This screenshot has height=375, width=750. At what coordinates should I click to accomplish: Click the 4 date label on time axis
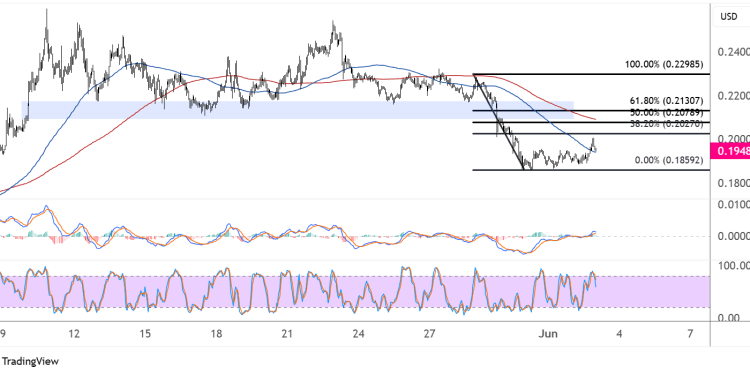(619, 333)
